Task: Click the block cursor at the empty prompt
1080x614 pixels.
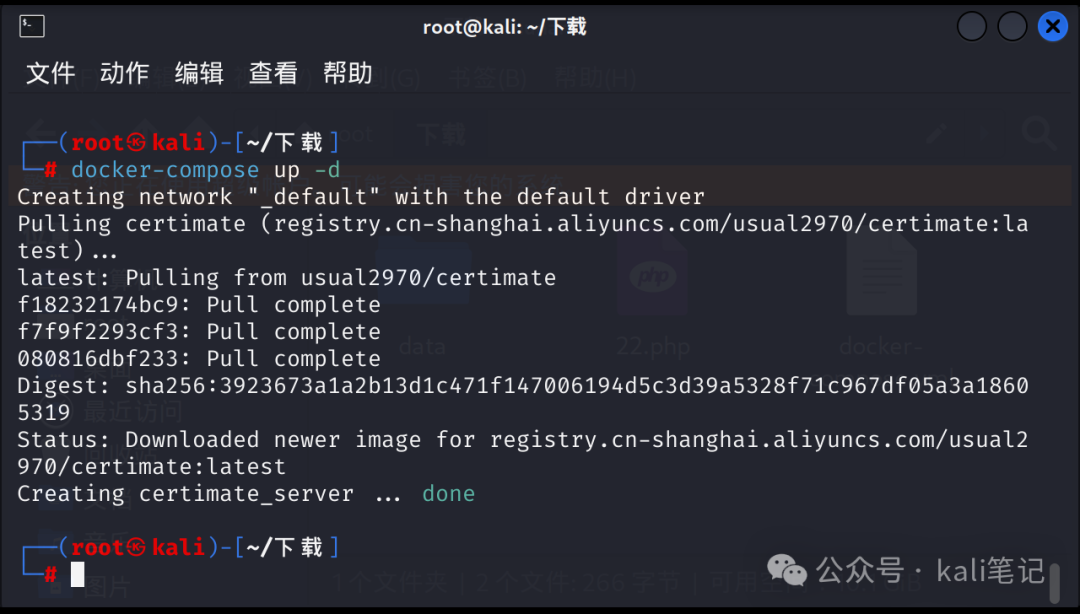Action: click(77, 574)
